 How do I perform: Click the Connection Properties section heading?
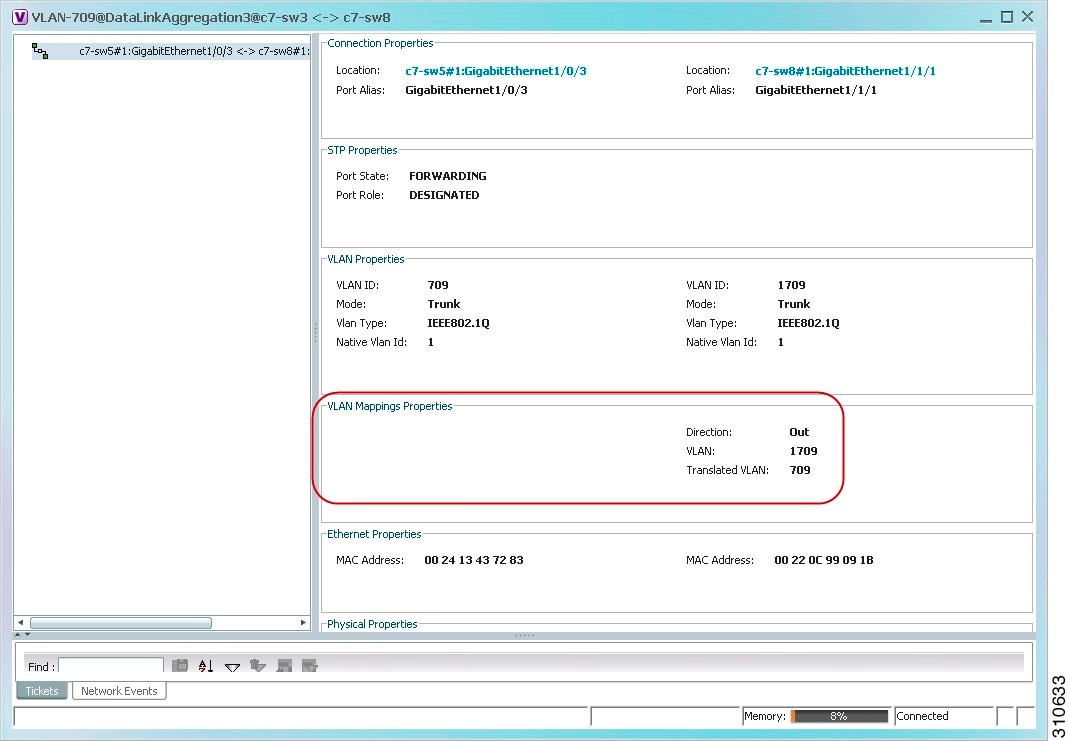click(x=380, y=43)
